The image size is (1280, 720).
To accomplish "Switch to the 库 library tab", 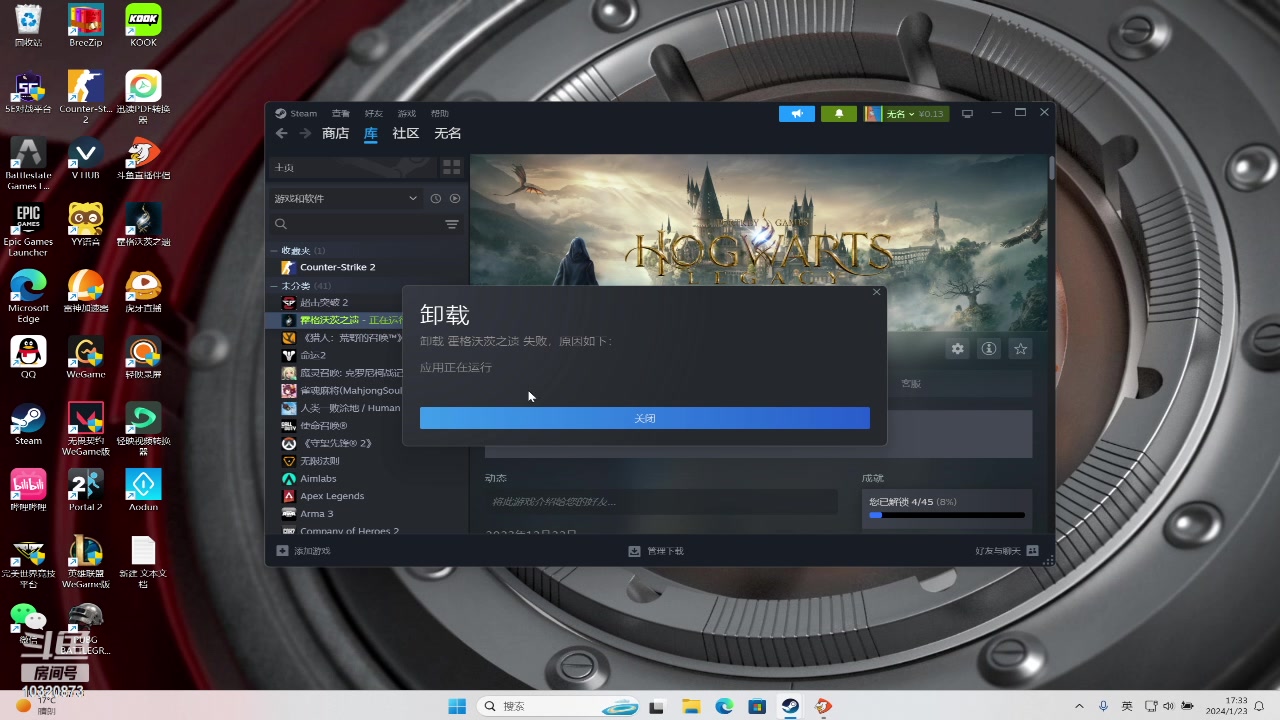I will [x=371, y=134].
